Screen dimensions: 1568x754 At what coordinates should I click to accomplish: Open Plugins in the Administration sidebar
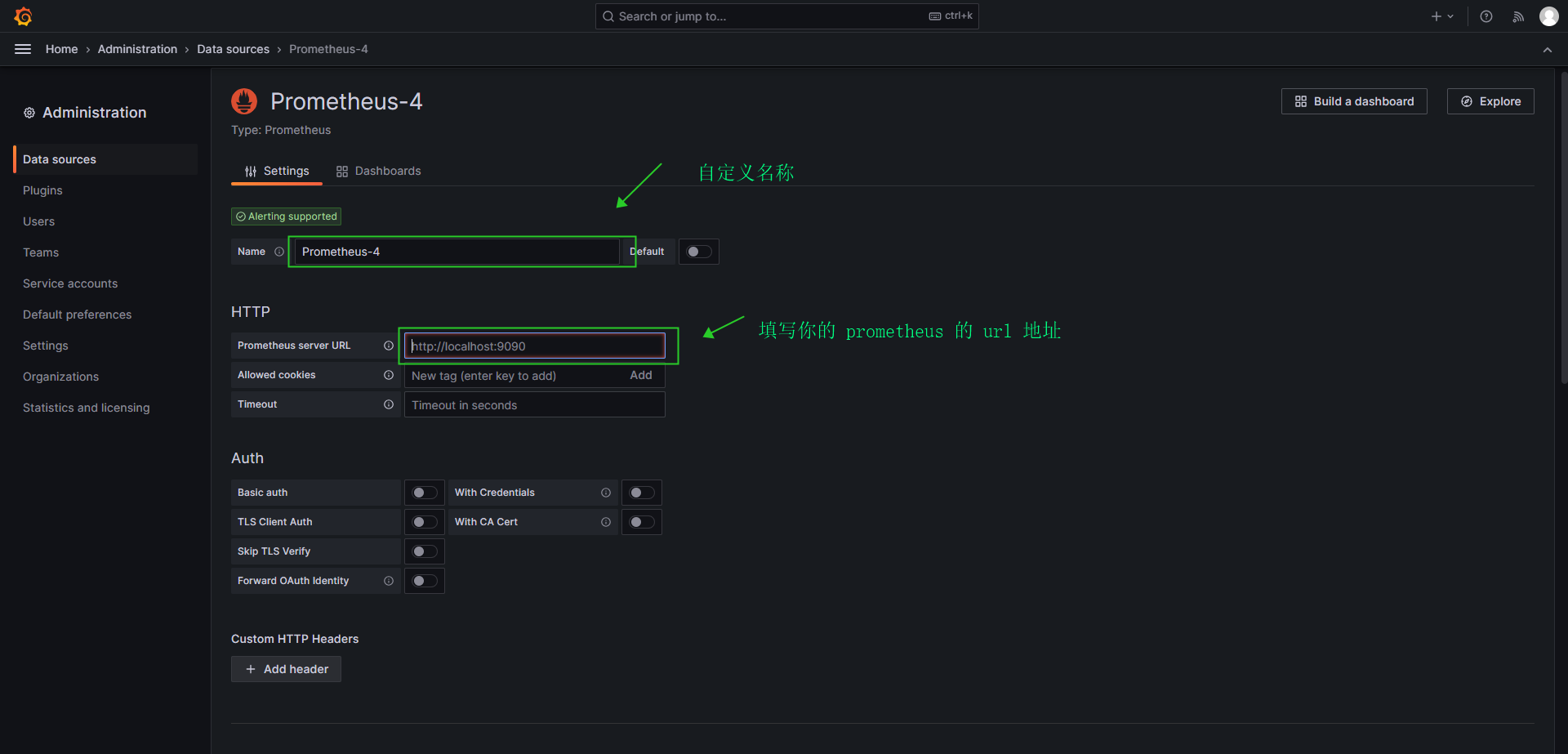[42, 190]
